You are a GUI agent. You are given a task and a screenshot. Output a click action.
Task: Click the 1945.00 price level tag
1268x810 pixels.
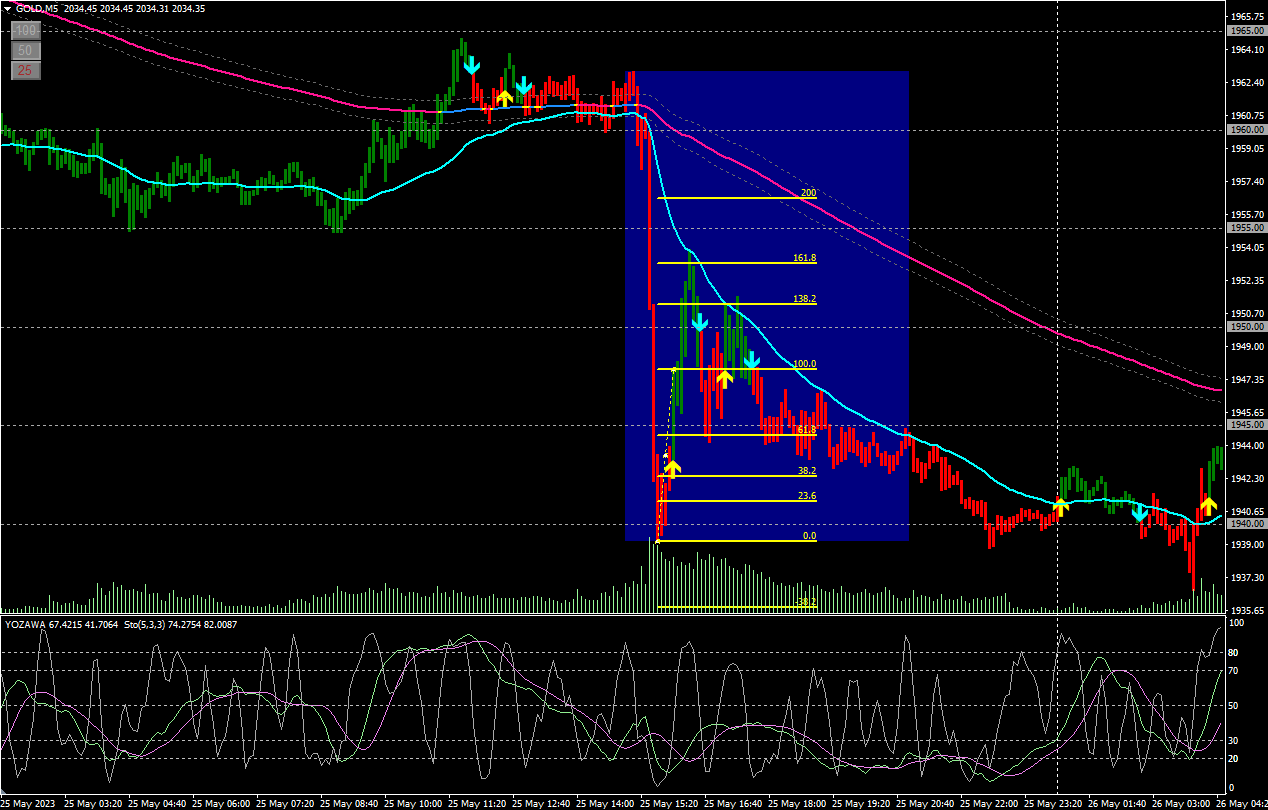1246,425
